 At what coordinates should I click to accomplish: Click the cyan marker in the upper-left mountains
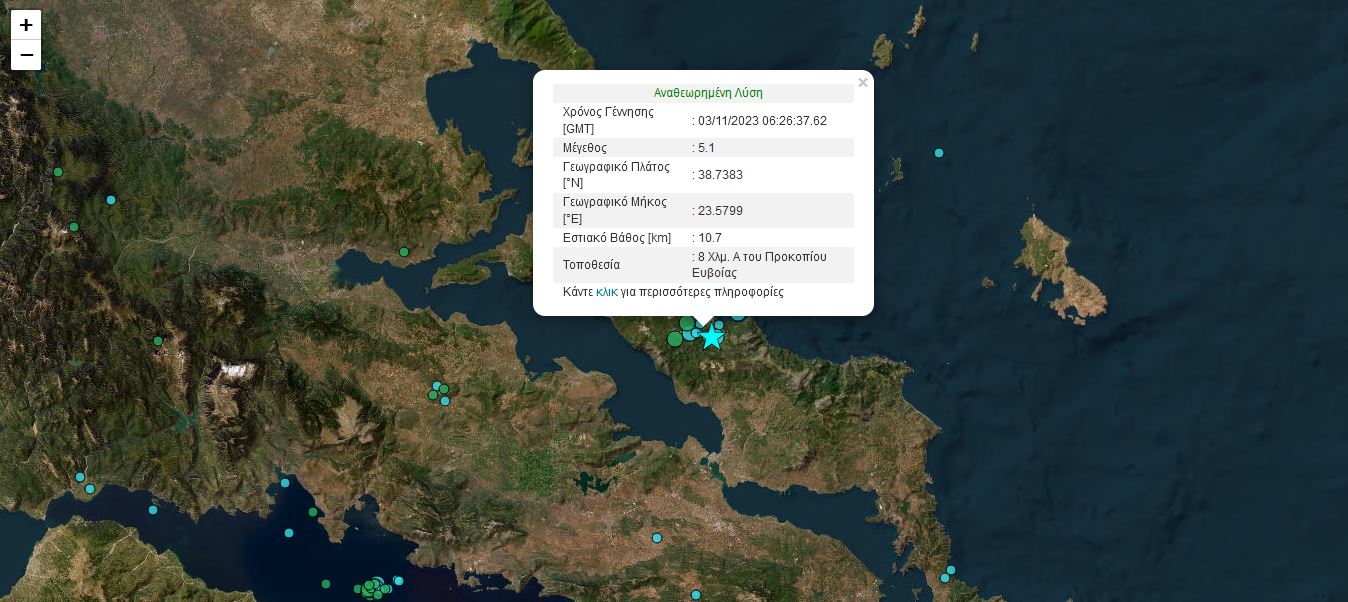111,200
